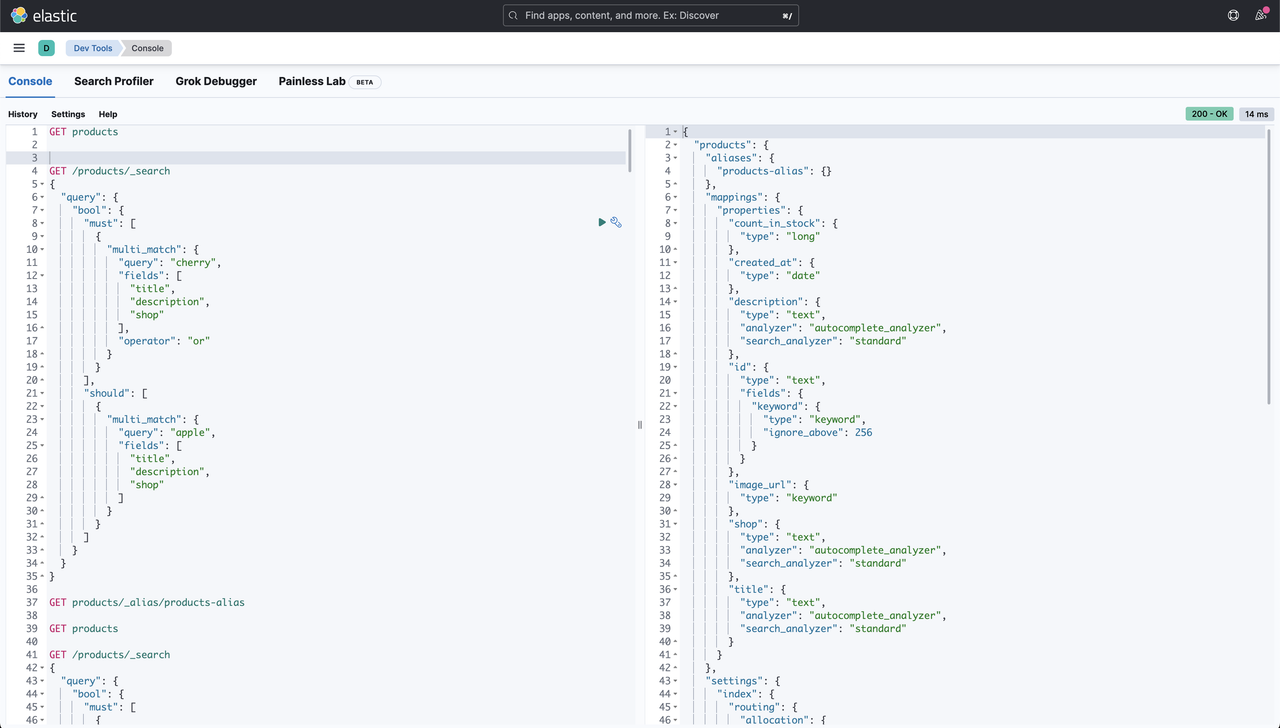Open the Help menu in Console
Screen dimensions: 1280x728
pyautogui.click(x=107, y=113)
